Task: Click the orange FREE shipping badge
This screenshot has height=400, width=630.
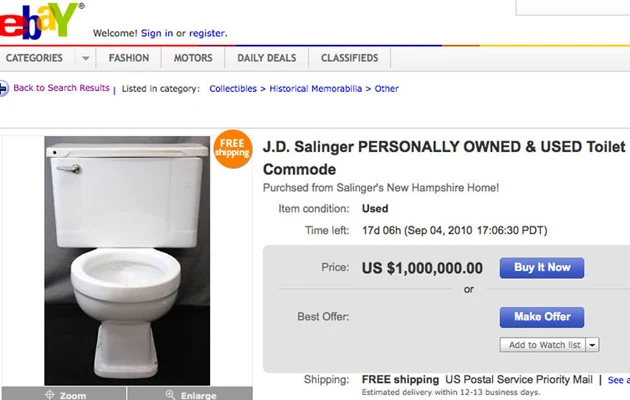Action: (x=233, y=148)
